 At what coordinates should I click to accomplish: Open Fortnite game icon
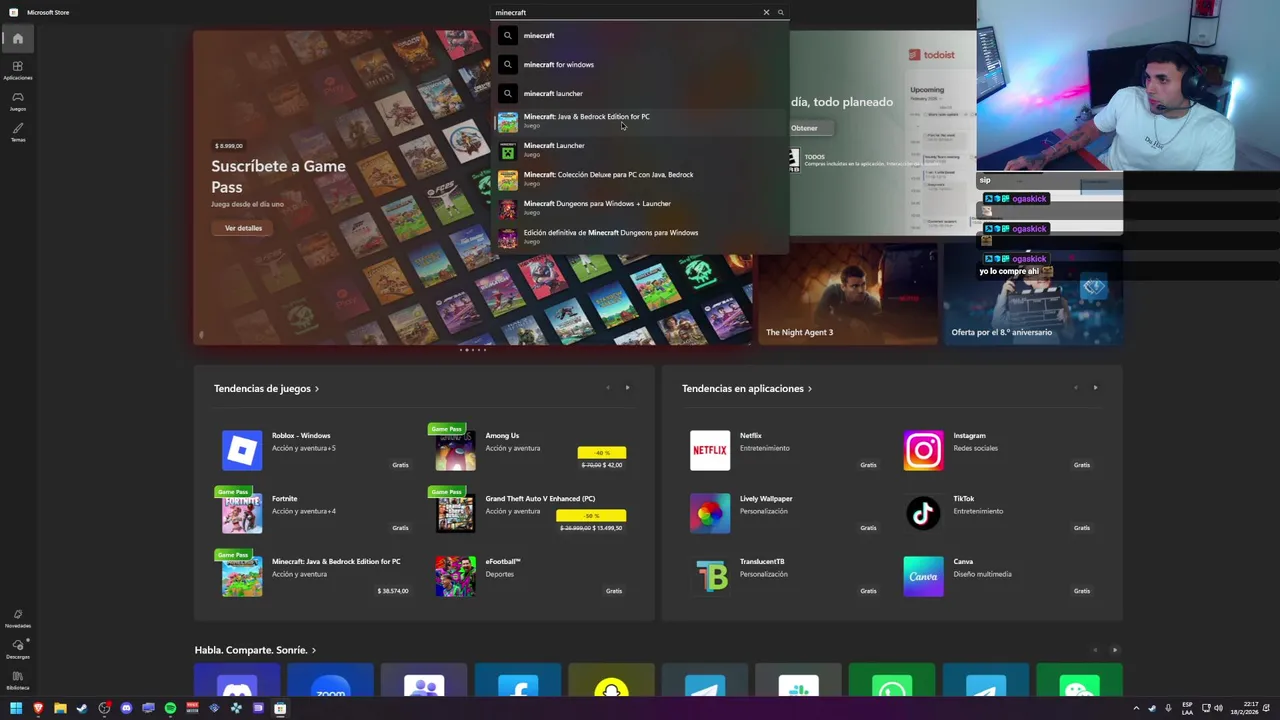242,513
